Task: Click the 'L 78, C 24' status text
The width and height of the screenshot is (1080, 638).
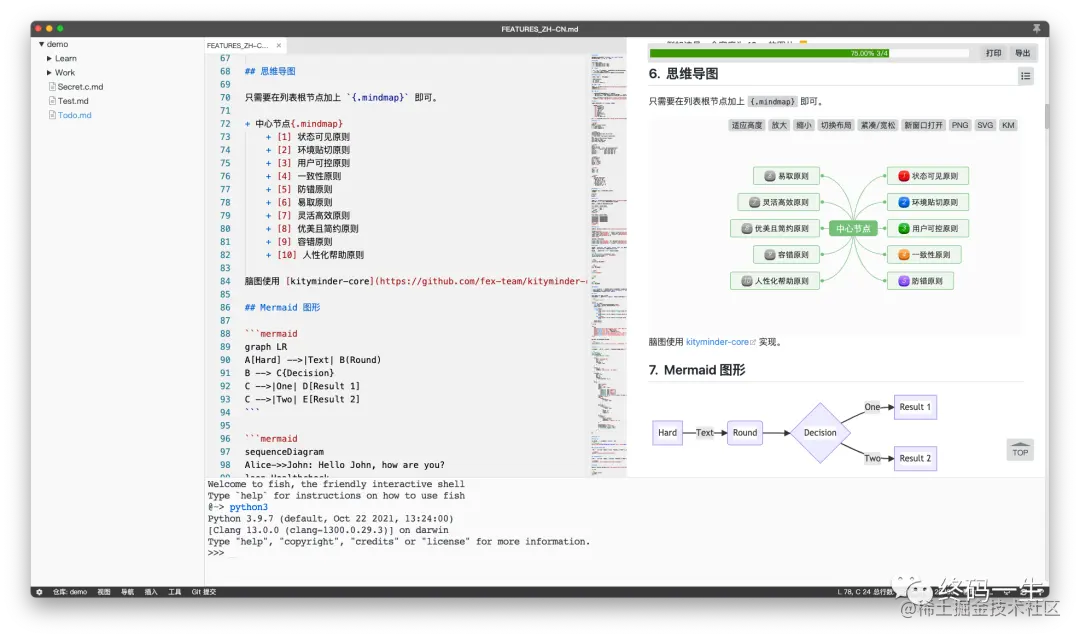Action: tap(854, 592)
